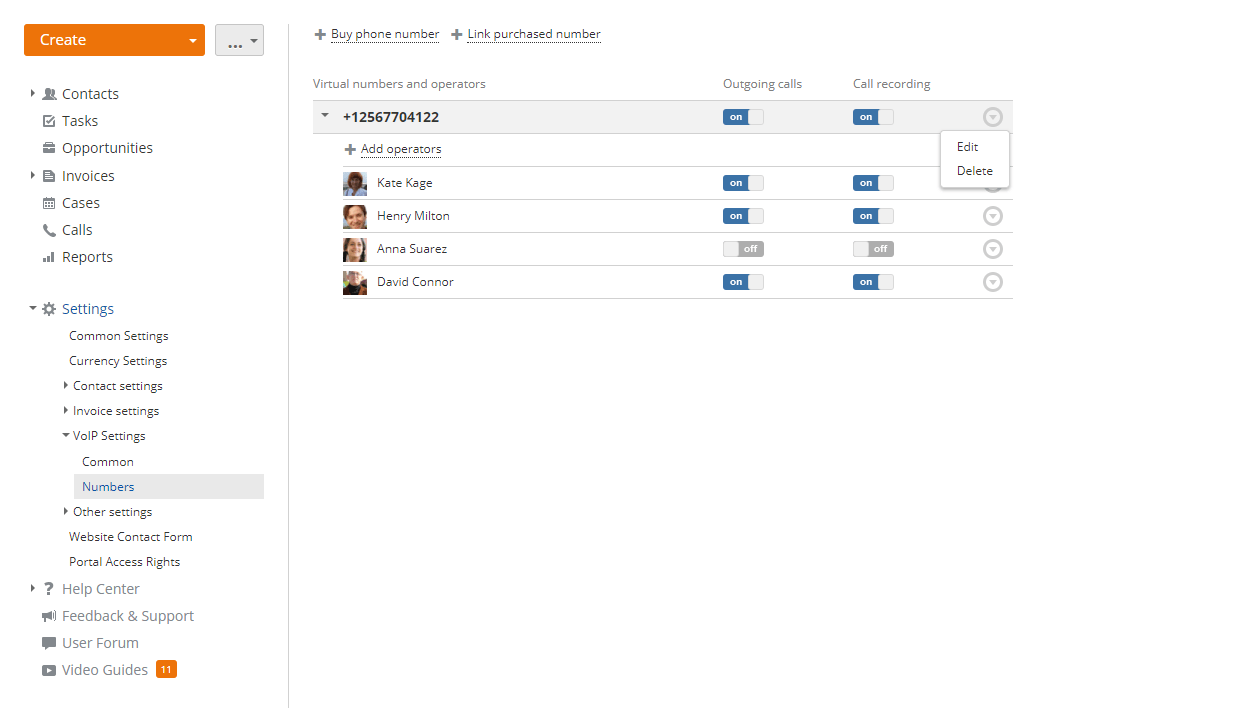Click Kate Kage's avatar thumbnail
1240x708 pixels.
coord(354,183)
